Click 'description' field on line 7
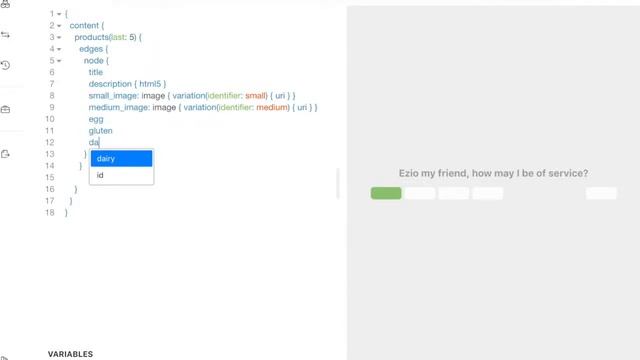 click(110, 84)
